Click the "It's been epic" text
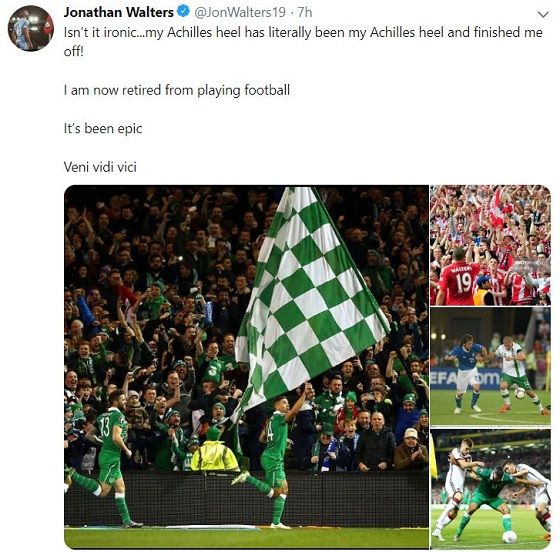The height and width of the screenshot is (552, 560). tap(103, 129)
